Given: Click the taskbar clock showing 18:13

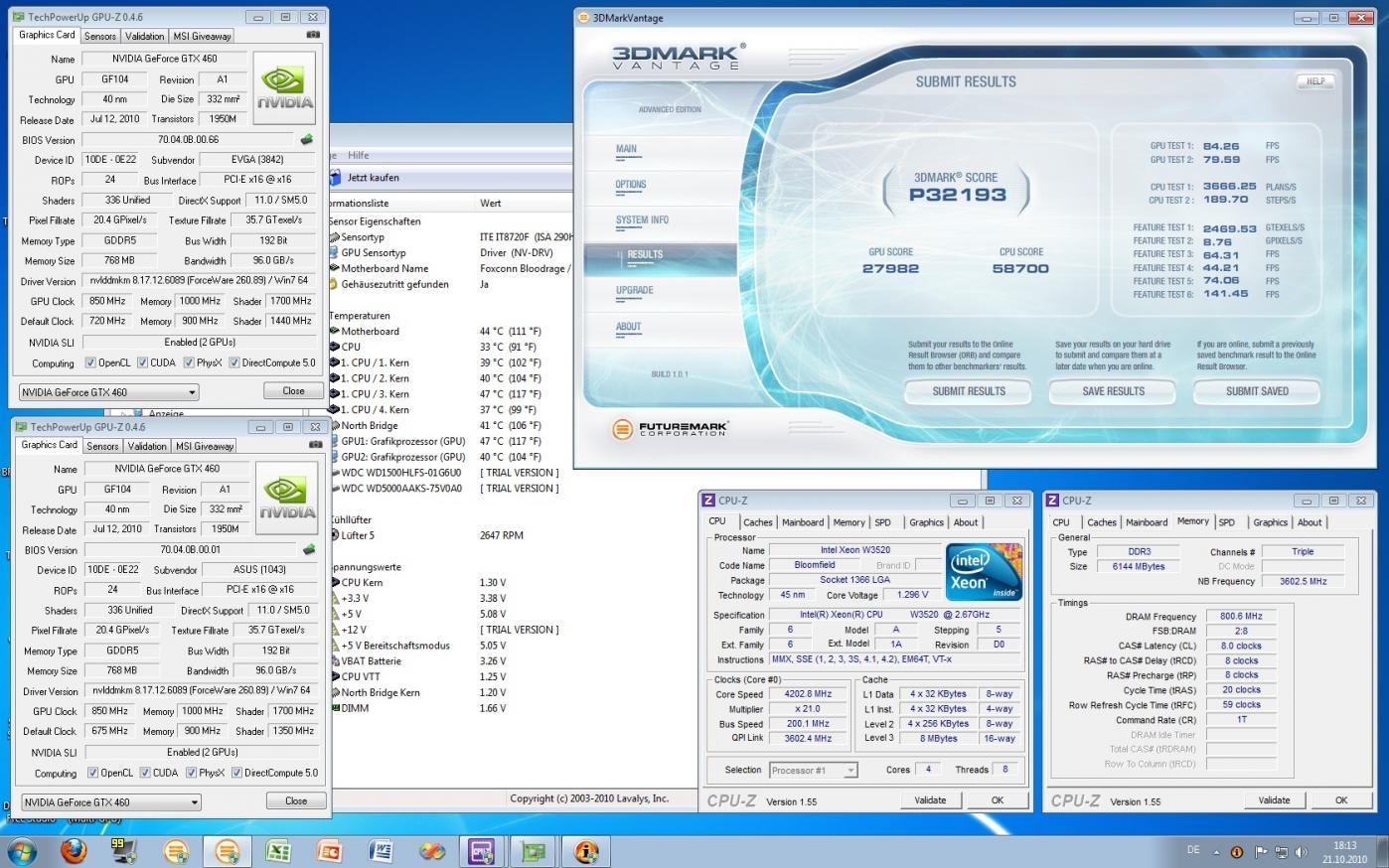Looking at the screenshot, I should click(x=1344, y=852).
